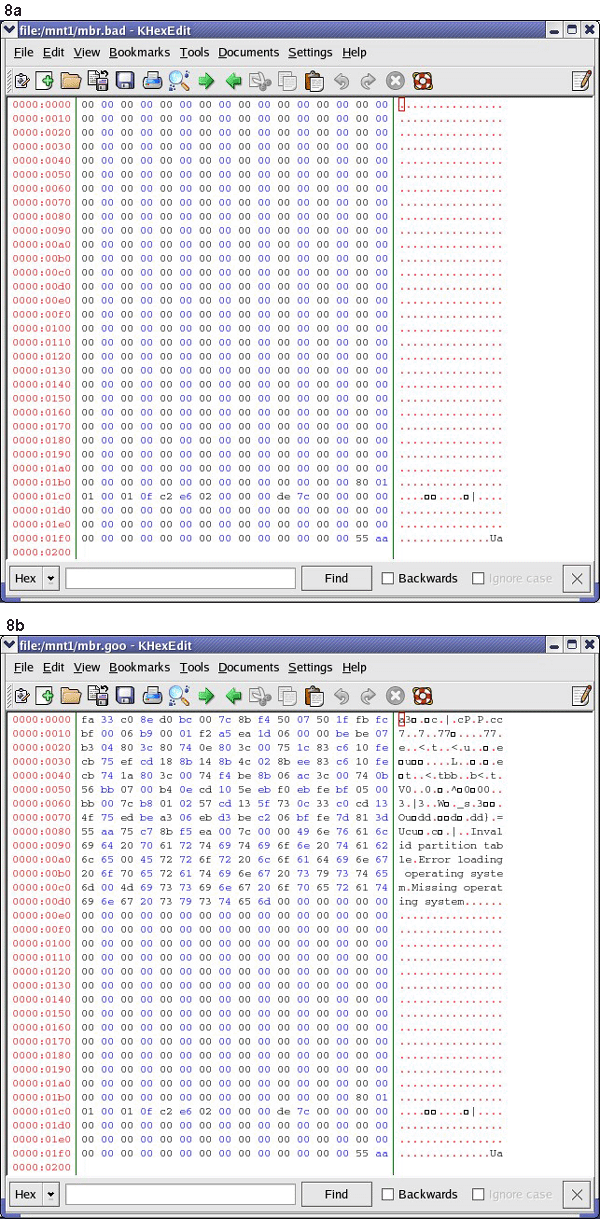Click the New document icon in mbr.goo toolbar
This screenshot has height=1219, width=600.
(x=46, y=696)
